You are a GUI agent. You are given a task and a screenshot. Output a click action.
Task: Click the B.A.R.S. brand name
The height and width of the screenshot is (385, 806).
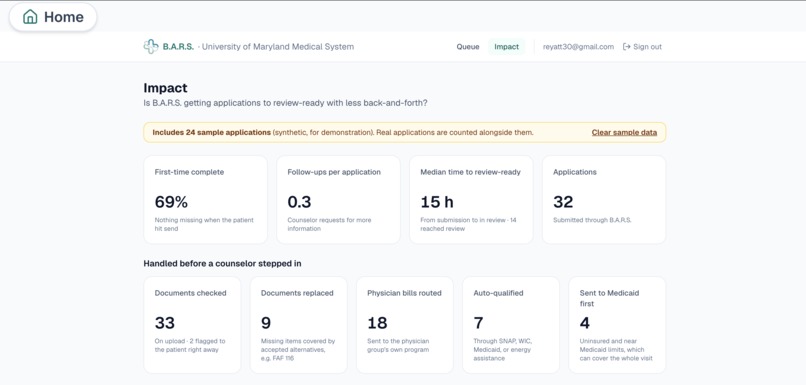coord(178,47)
